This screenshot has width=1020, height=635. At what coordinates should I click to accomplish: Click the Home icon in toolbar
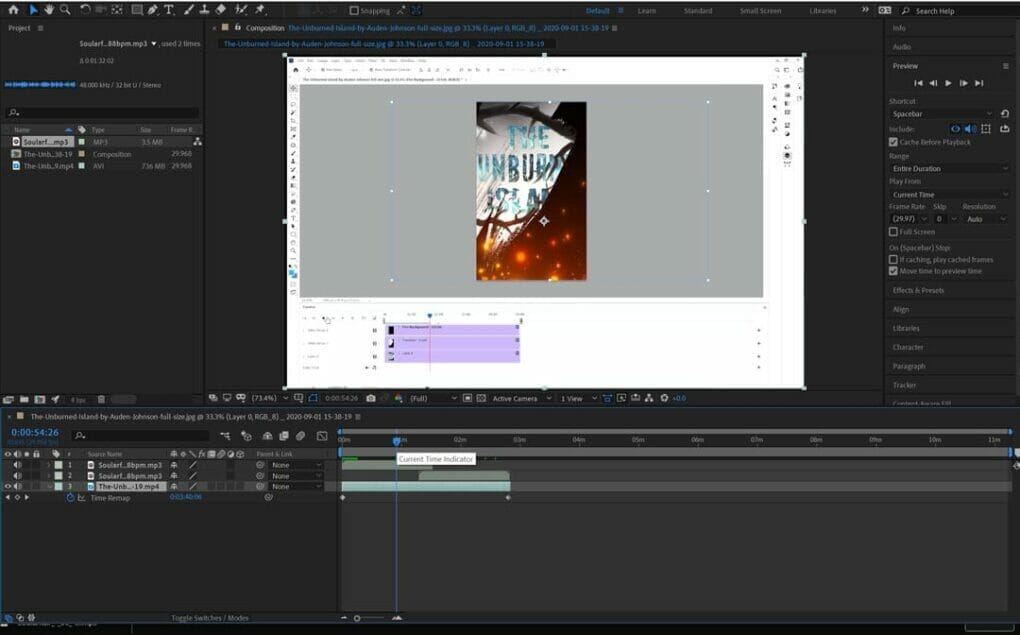[13, 9]
